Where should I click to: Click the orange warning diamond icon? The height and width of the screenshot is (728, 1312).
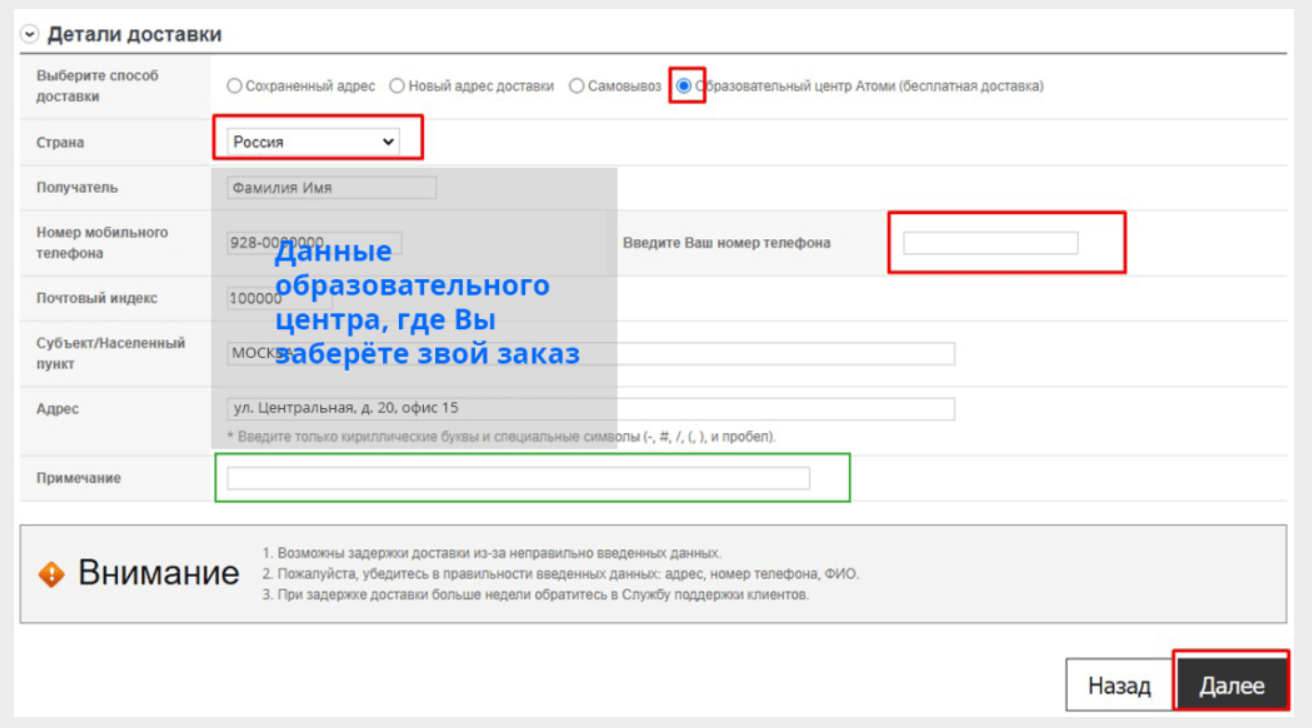[x=51, y=574]
